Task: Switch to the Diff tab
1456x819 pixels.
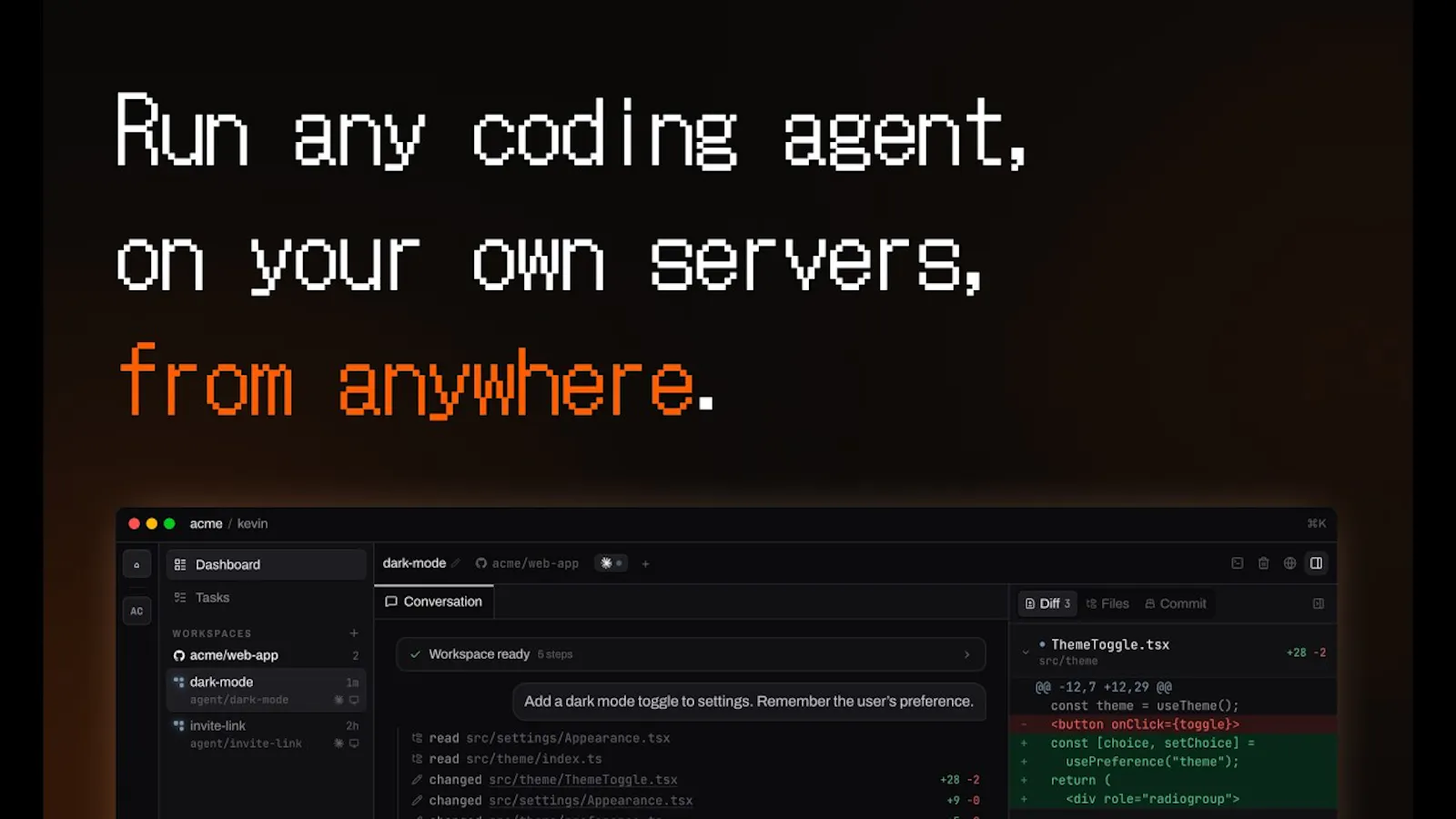Action: click(1047, 603)
